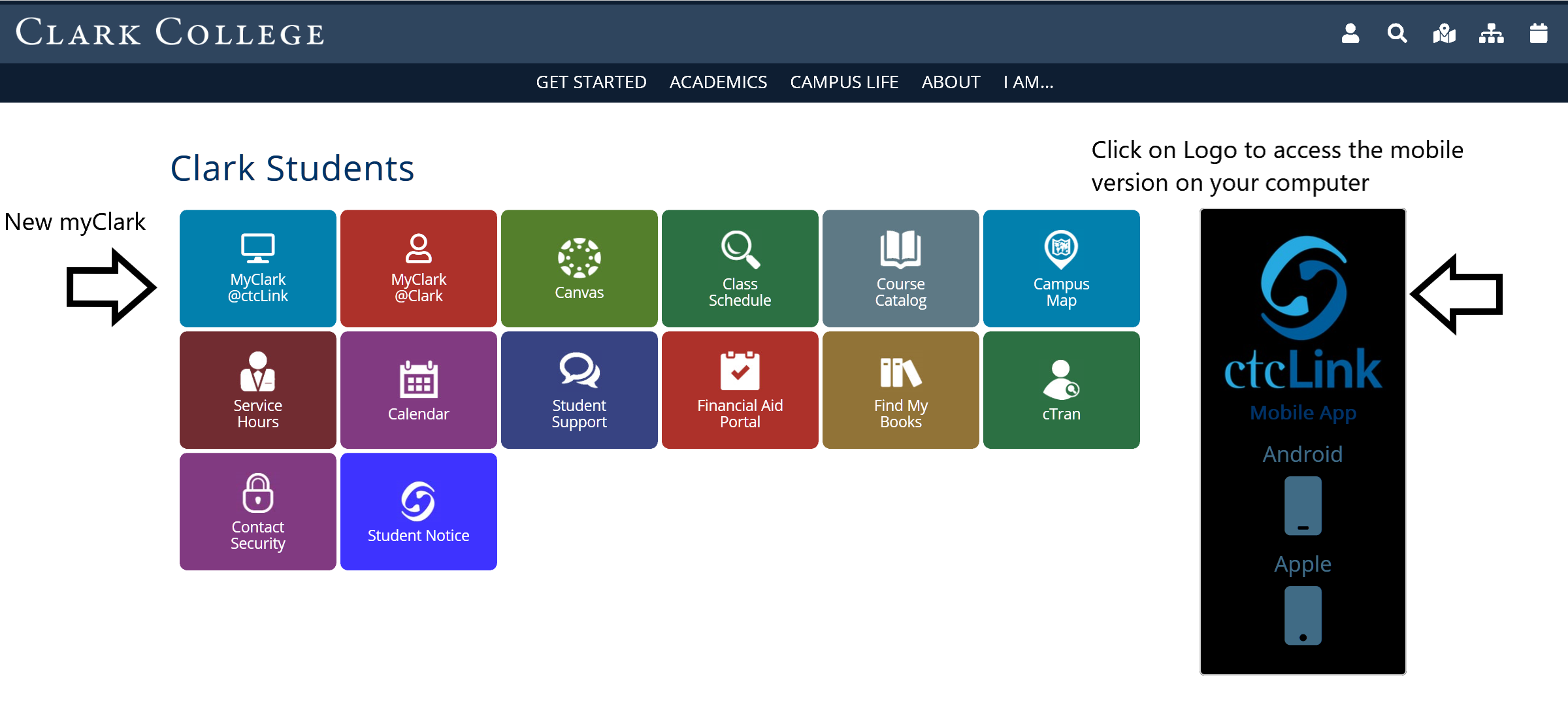Click the GET STARTED navigation link

point(591,82)
